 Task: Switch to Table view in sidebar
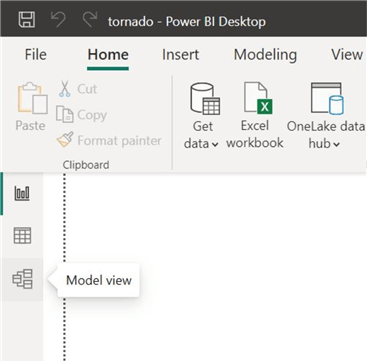pyautogui.click(x=22, y=236)
